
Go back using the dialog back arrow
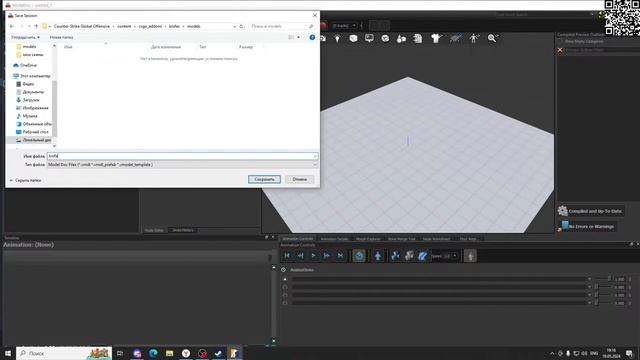11,26
